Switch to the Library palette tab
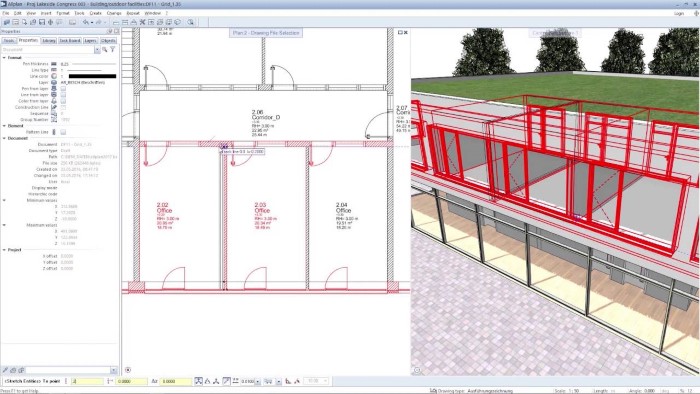Screen dimensions: 700x394 (x=49, y=41)
